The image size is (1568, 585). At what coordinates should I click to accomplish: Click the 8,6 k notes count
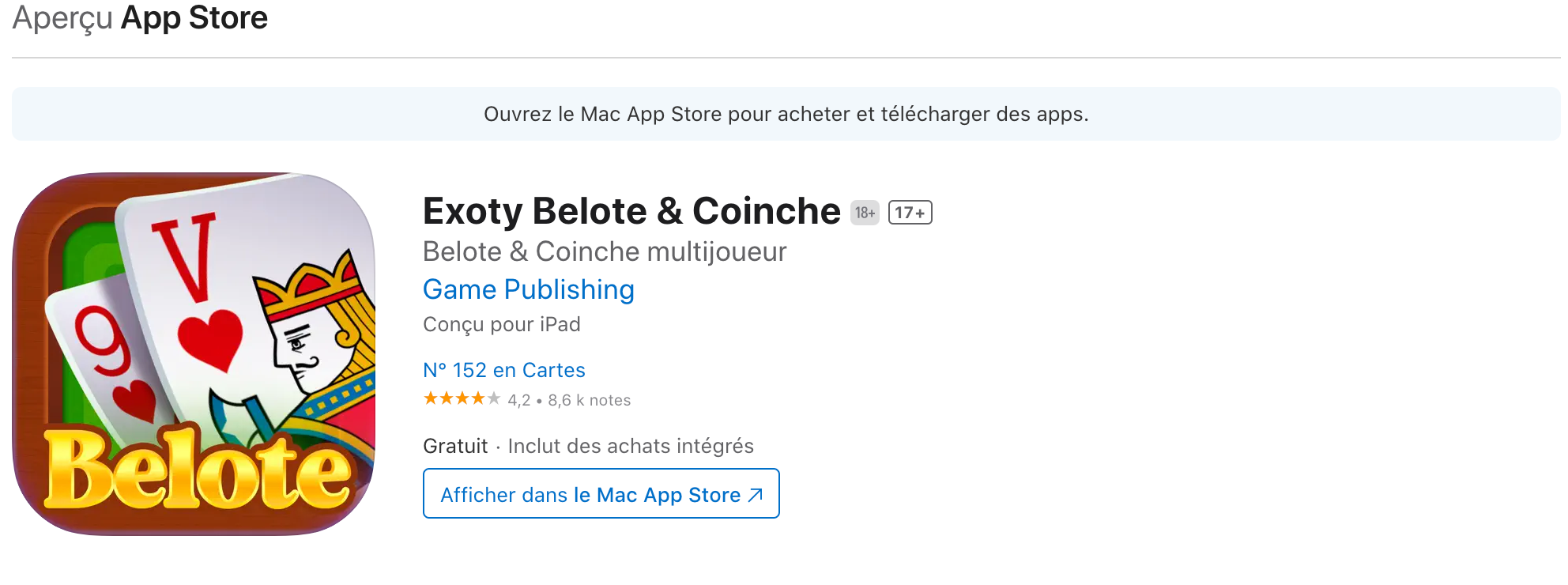pyautogui.click(x=589, y=401)
